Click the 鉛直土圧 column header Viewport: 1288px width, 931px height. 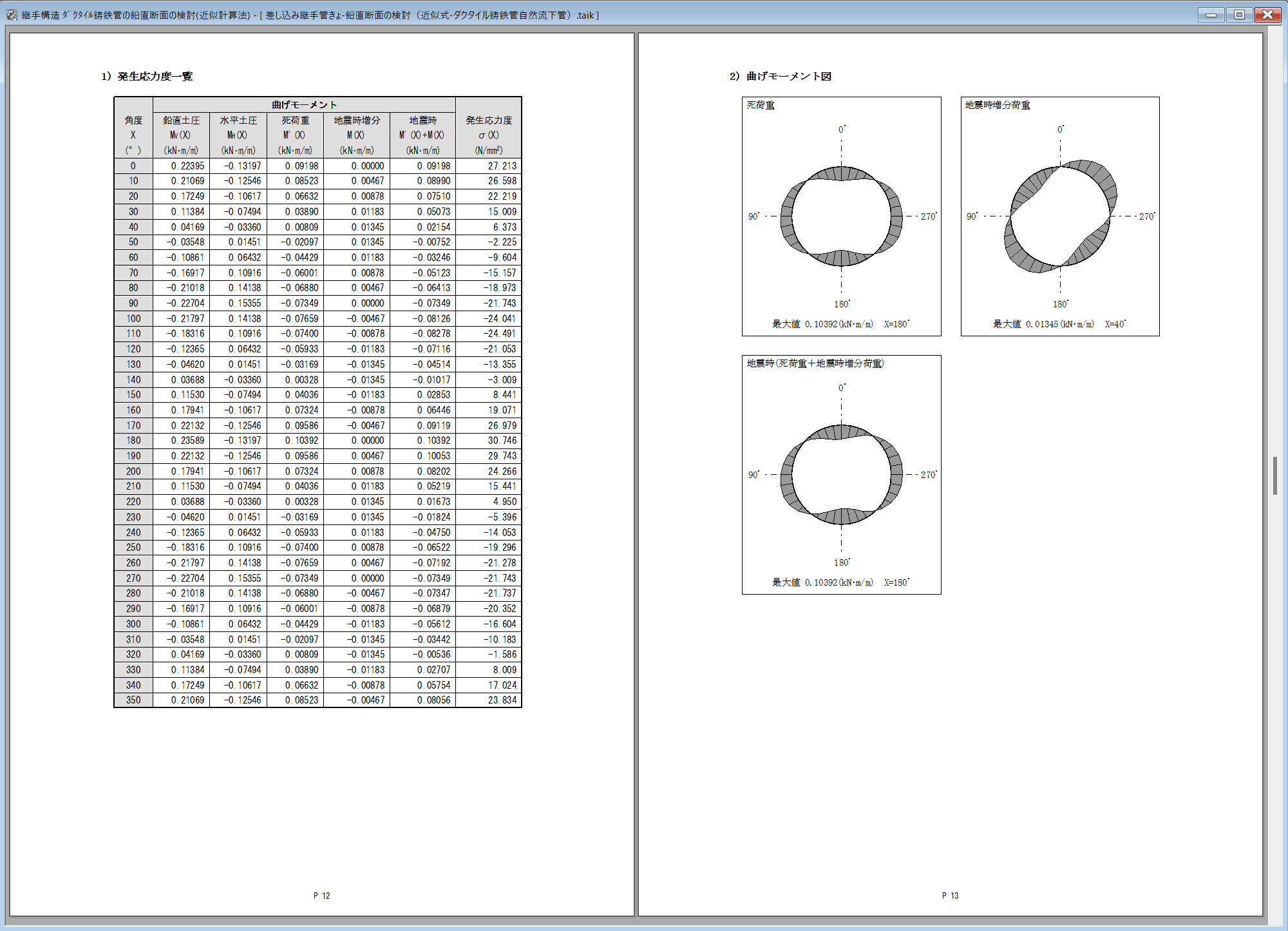[181, 120]
